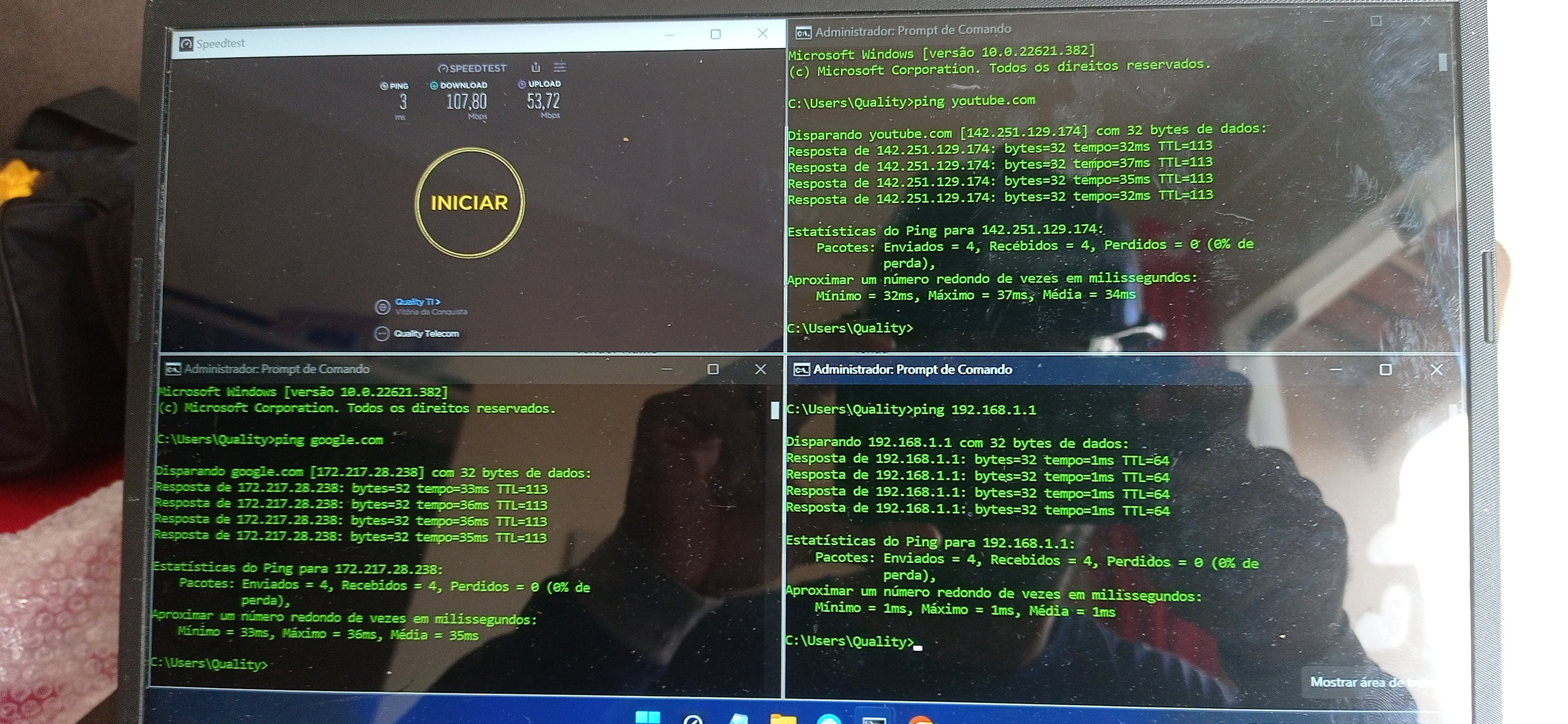The image size is (1568, 724).
Task: Click the Speedtest gauge logo
Action: coord(443,69)
